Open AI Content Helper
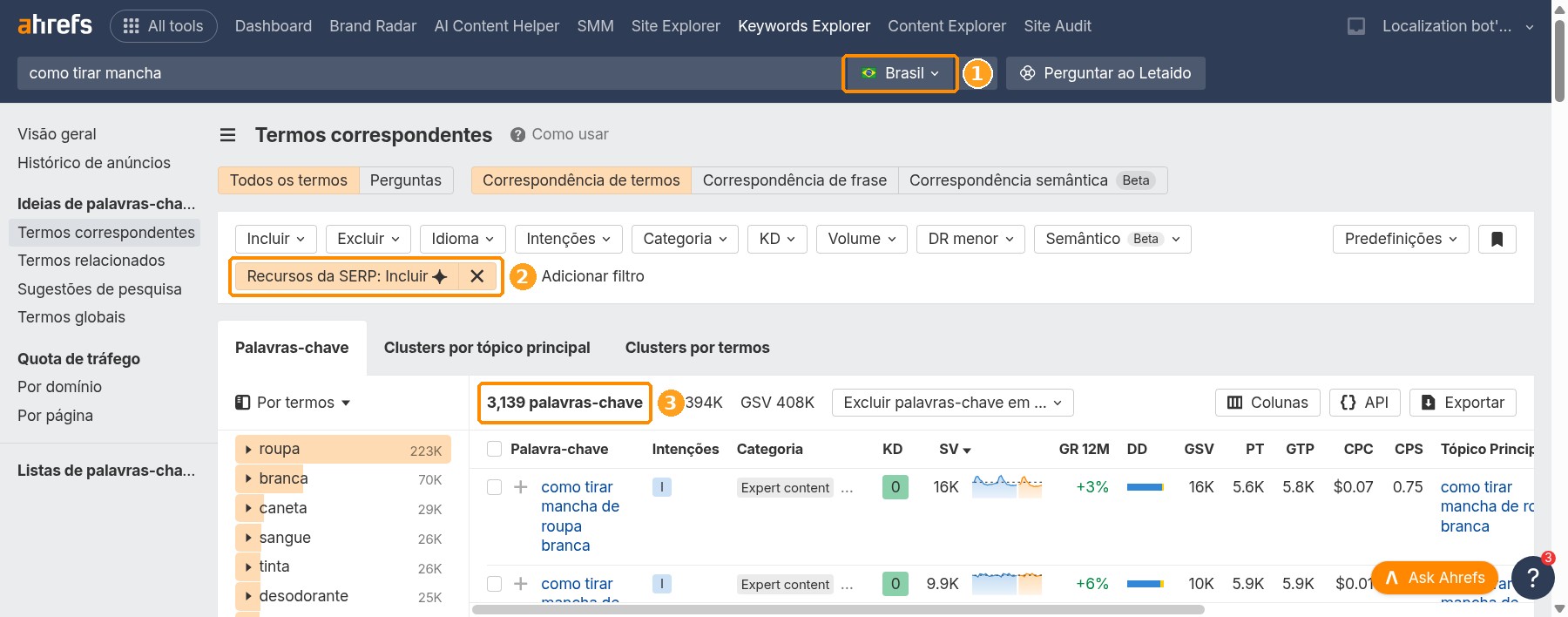The width and height of the screenshot is (1568, 617). click(497, 26)
